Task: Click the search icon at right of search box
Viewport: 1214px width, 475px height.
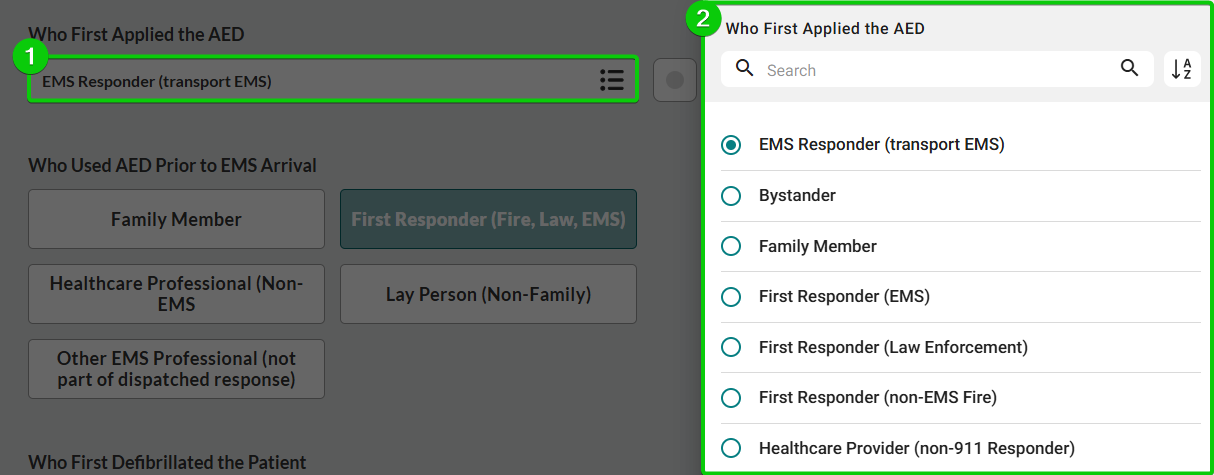Action: click(x=1129, y=69)
